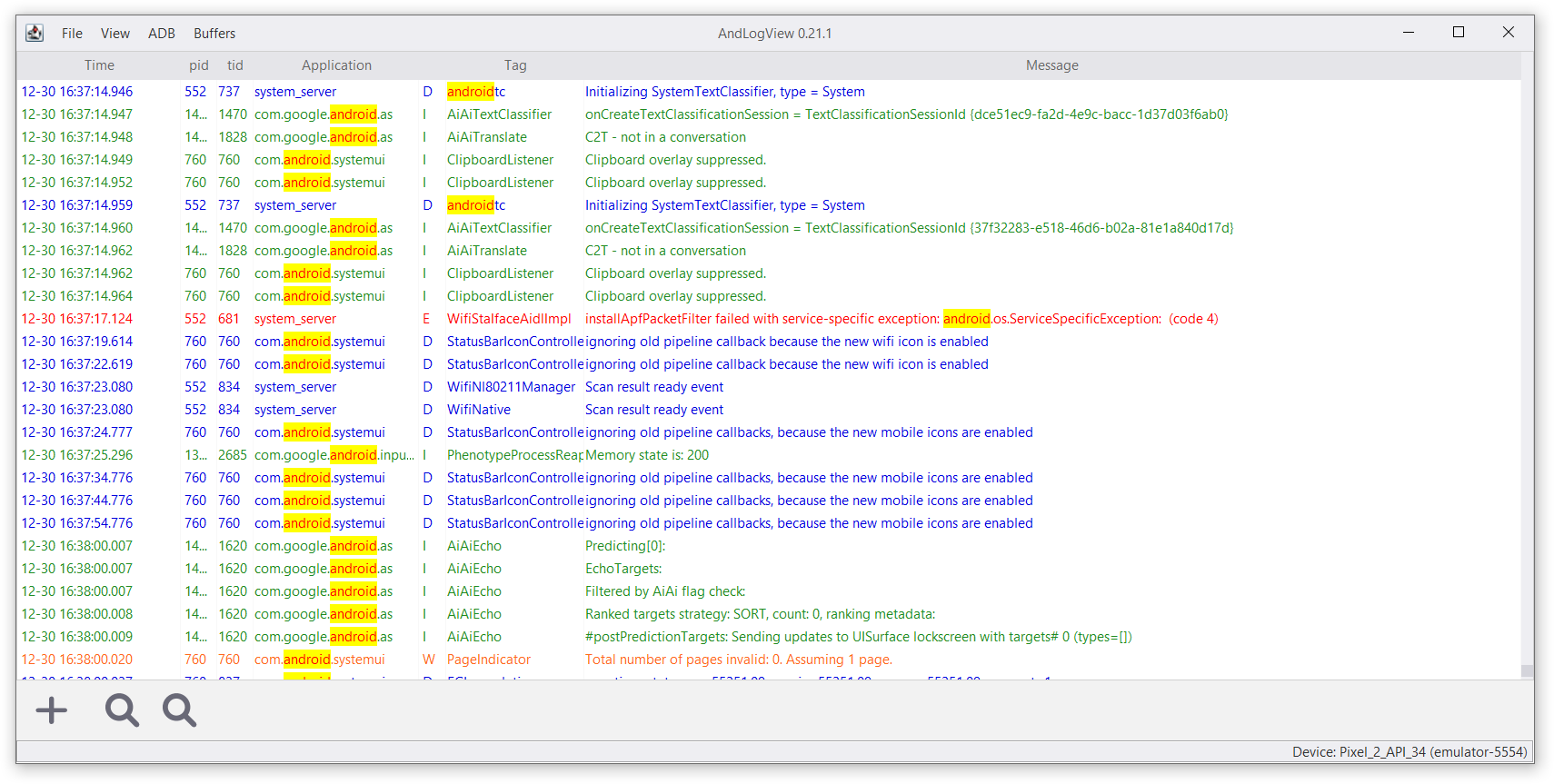This screenshot has width=1554, height=784.
Task: Select the log row timestamped 12-30 16:37:24.777
Action: click(769, 432)
